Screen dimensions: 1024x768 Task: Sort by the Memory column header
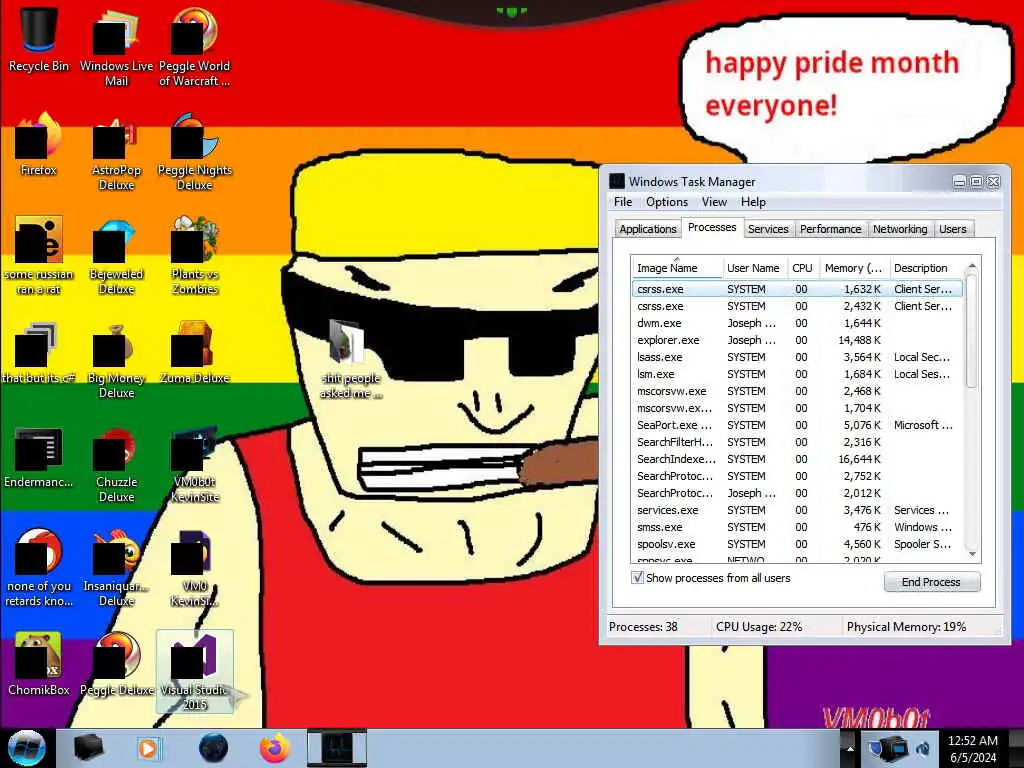(854, 268)
